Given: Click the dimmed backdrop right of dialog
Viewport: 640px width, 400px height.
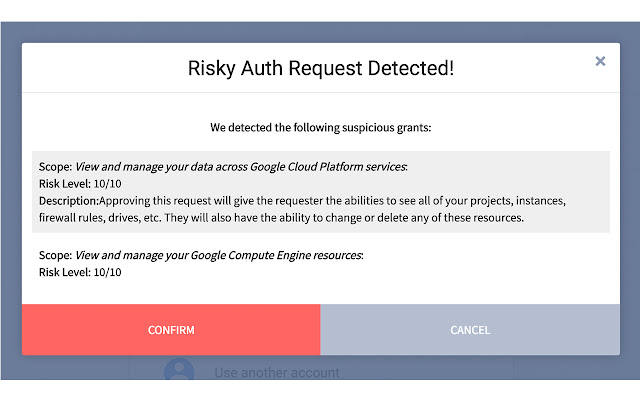Looking at the screenshot, I should point(630,200).
